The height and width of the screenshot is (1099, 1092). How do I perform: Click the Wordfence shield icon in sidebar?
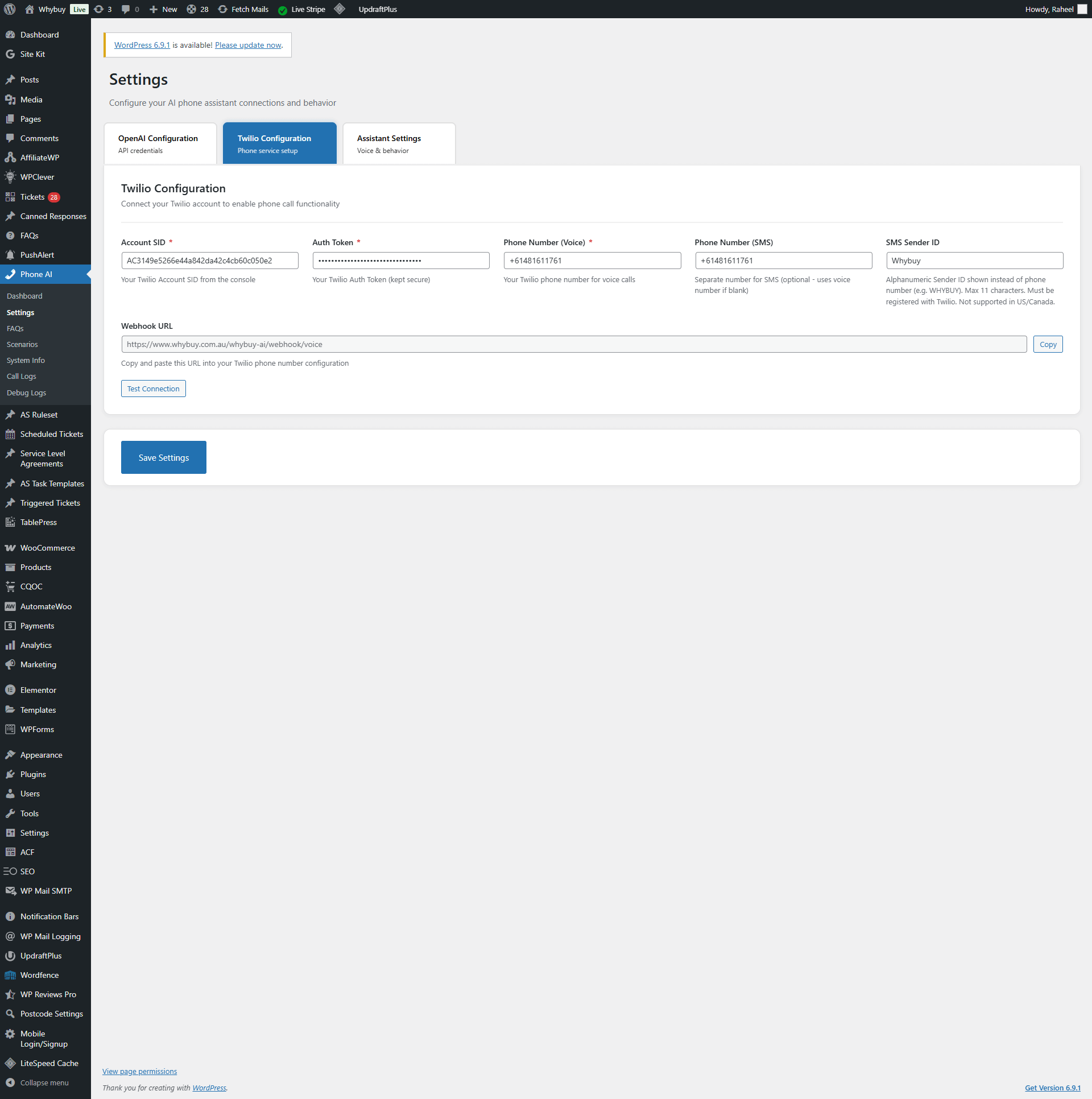pos(10,975)
